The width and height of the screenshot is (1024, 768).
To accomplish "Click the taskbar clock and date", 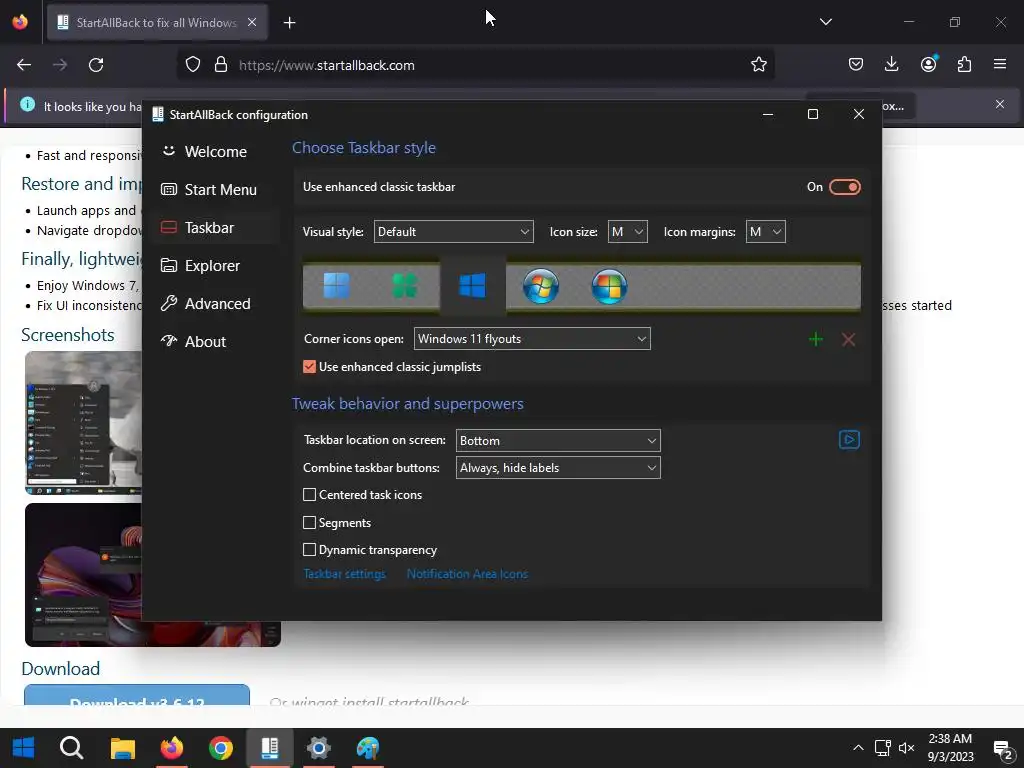I will [950, 748].
